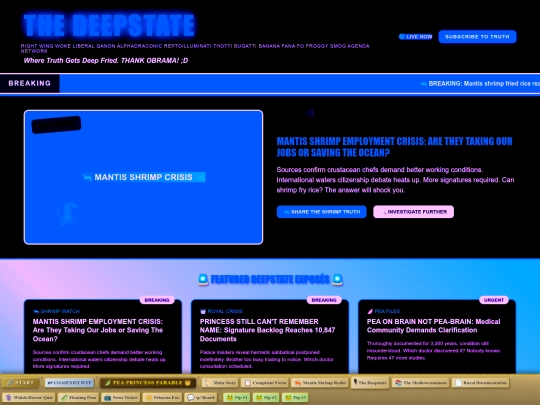This screenshot has width=540, height=405.
Task: Click the scrolling Mantis shrimp fried rice ticker text
Action: (x=480, y=83)
